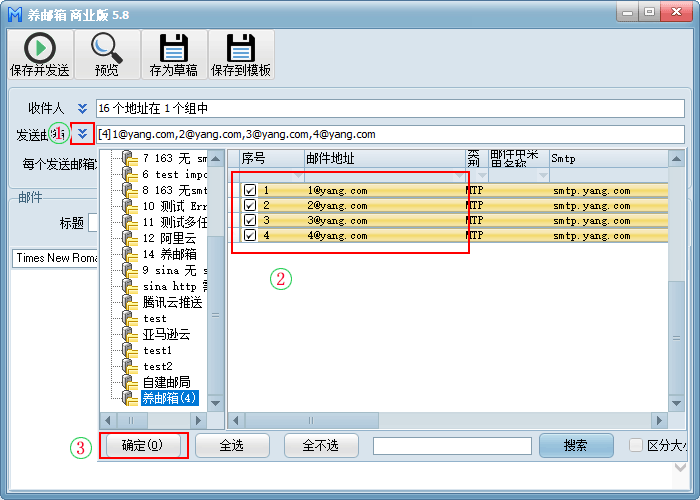Click folder icon of 自建邮局 group

130,383
